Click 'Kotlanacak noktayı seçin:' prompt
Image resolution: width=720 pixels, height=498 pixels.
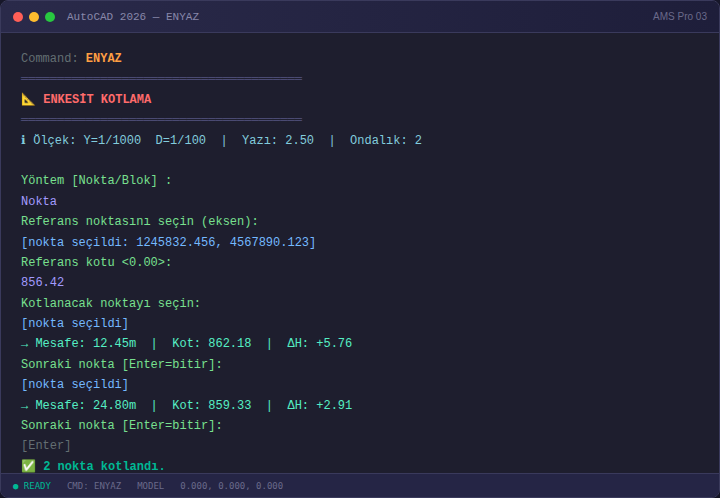(111, 303)
